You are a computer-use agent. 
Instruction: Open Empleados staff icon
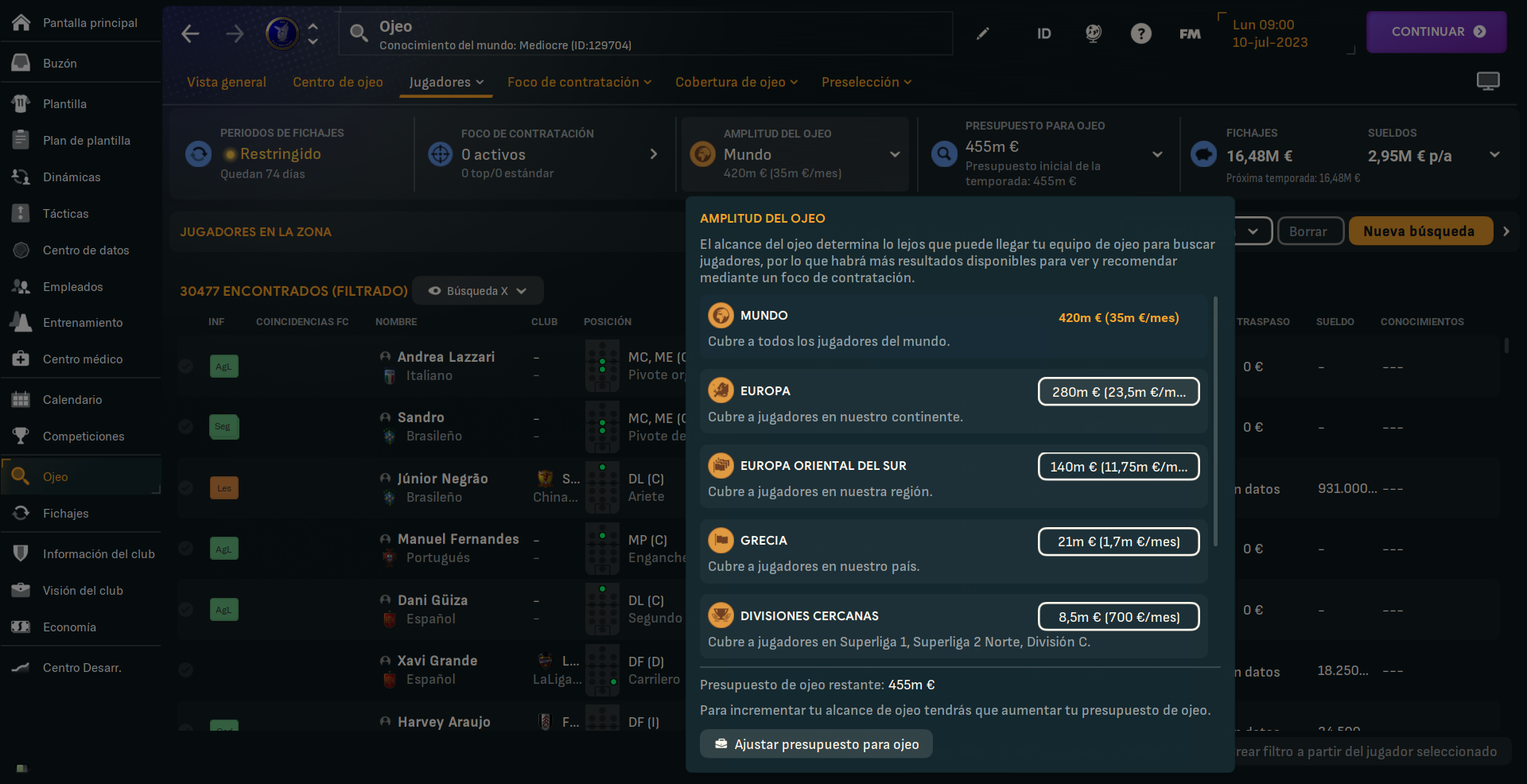tap(21, 286)
